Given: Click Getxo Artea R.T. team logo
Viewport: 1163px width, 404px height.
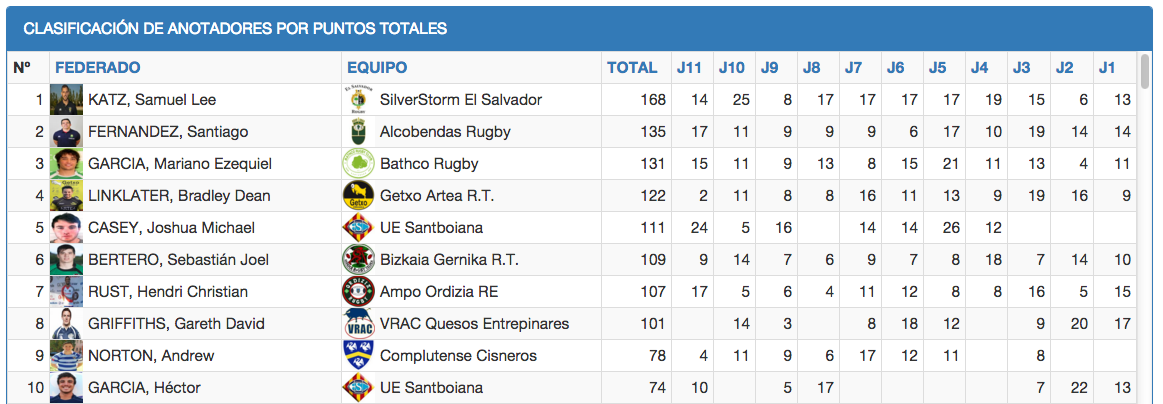Looking at the screenshot, I should pos(358,196).
